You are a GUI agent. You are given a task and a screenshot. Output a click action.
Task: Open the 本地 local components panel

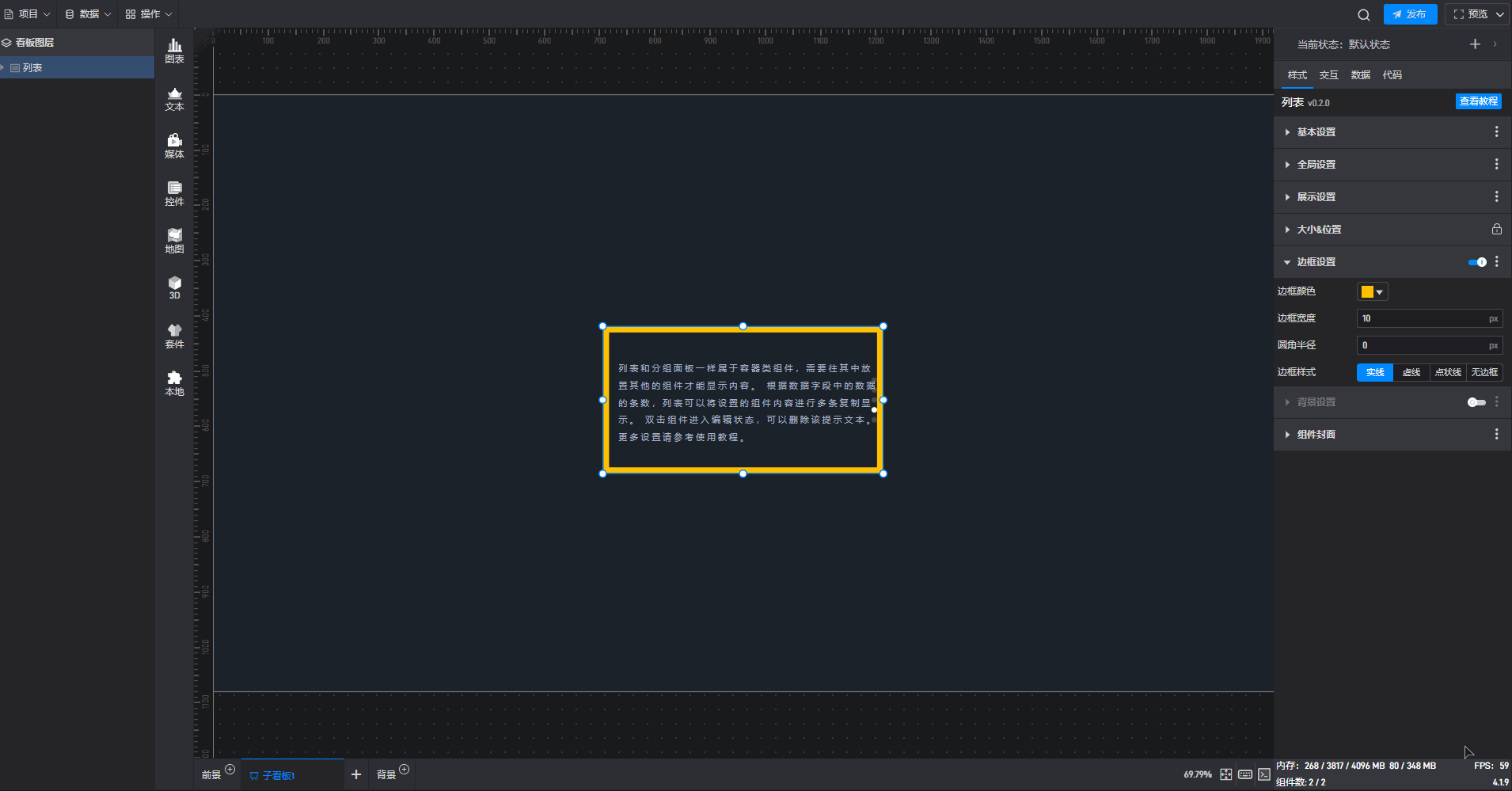[x=174, y=384]
